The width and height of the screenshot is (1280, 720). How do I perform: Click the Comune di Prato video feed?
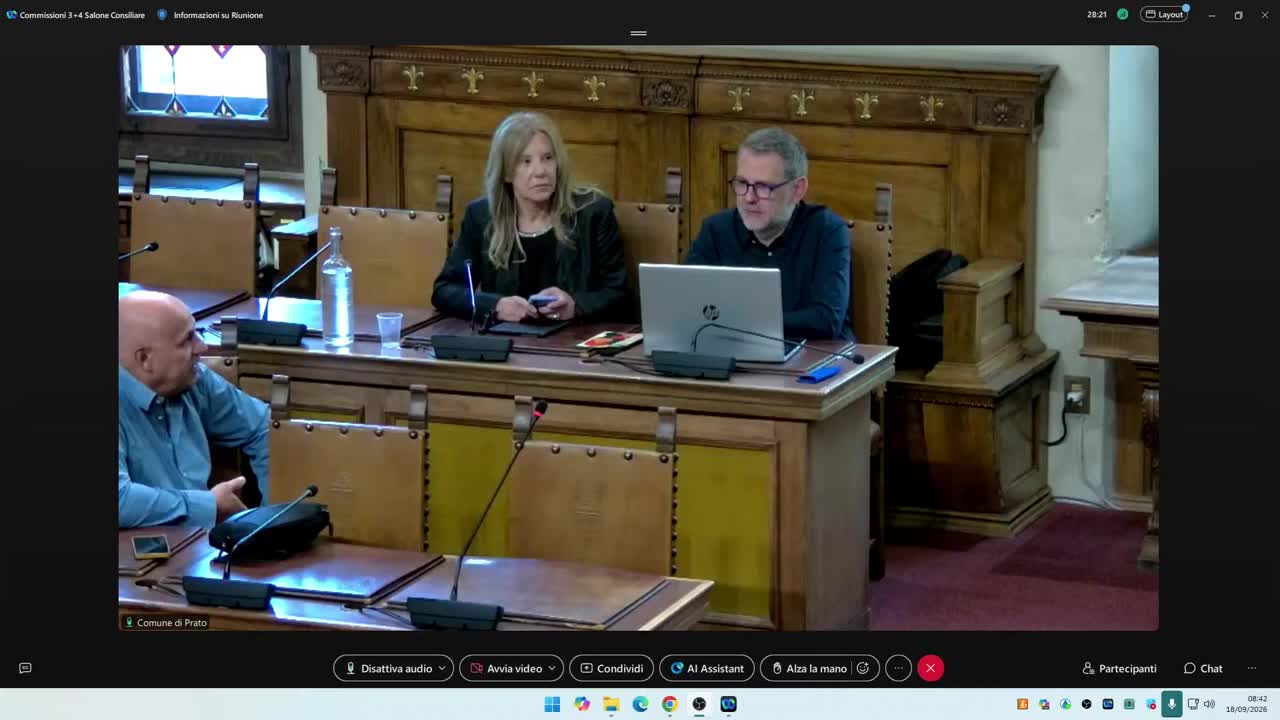pos(639,338)
